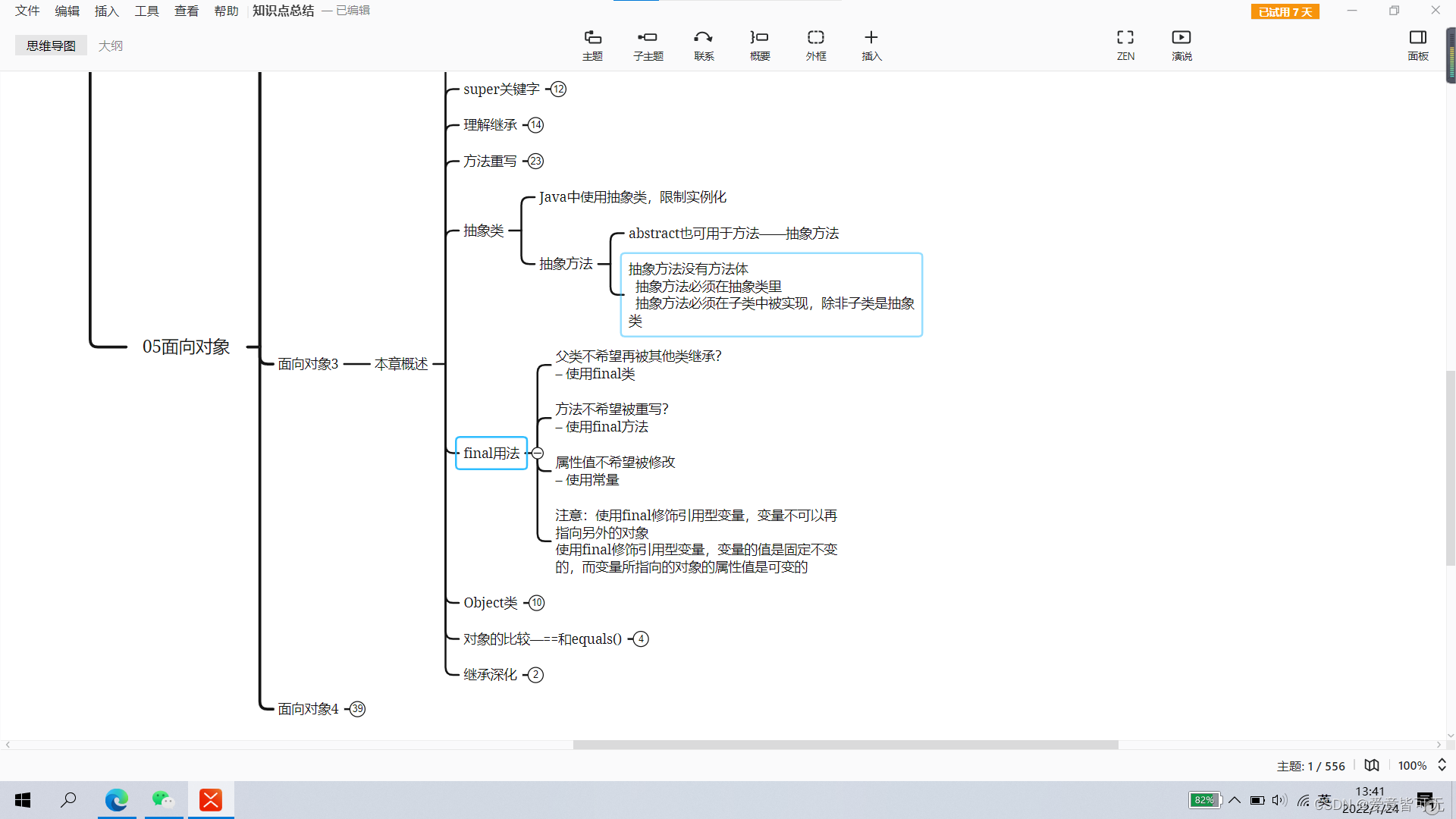The image size is (1456, 819).
Task: Select the 注意：使用final修饰 topic
Action: pyautogui.click(x=696, y=541)
